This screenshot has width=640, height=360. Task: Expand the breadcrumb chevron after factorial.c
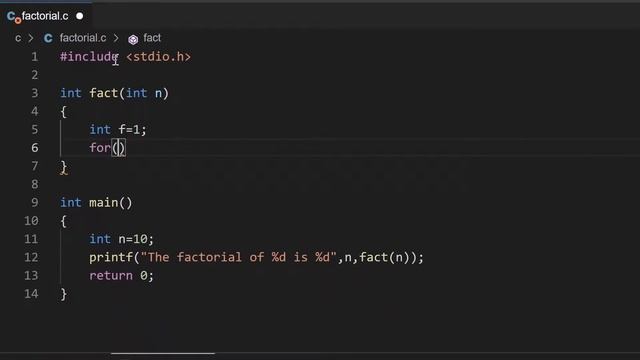[x=116, y=38]
